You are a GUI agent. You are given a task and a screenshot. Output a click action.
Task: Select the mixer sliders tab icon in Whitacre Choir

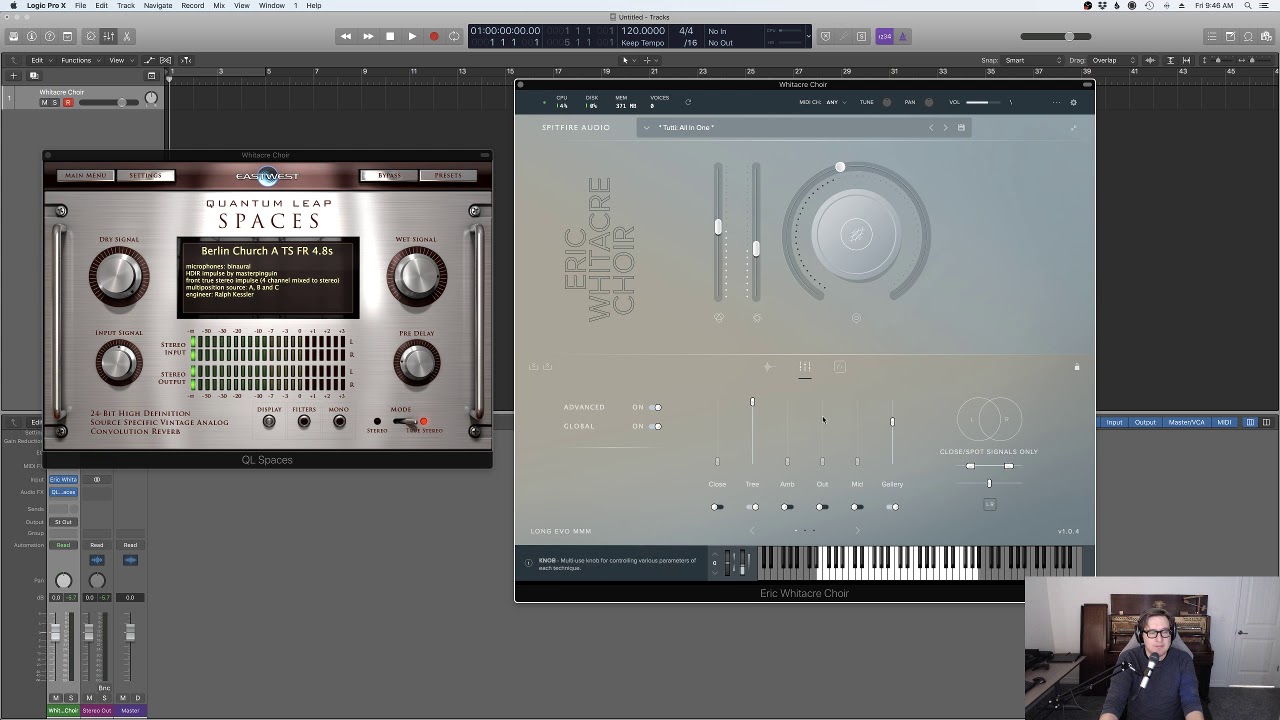[805, 368]
